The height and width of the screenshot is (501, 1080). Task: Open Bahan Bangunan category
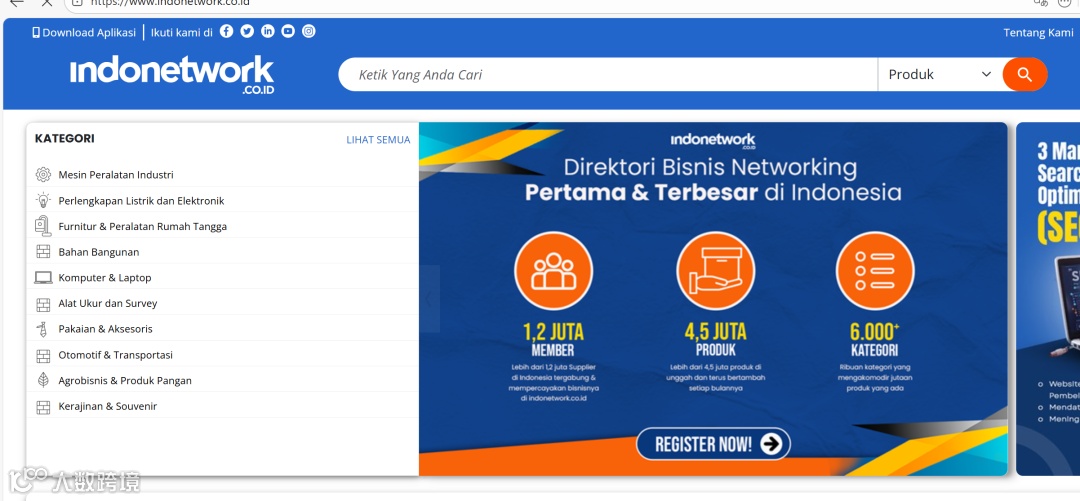tap(98, 252)
